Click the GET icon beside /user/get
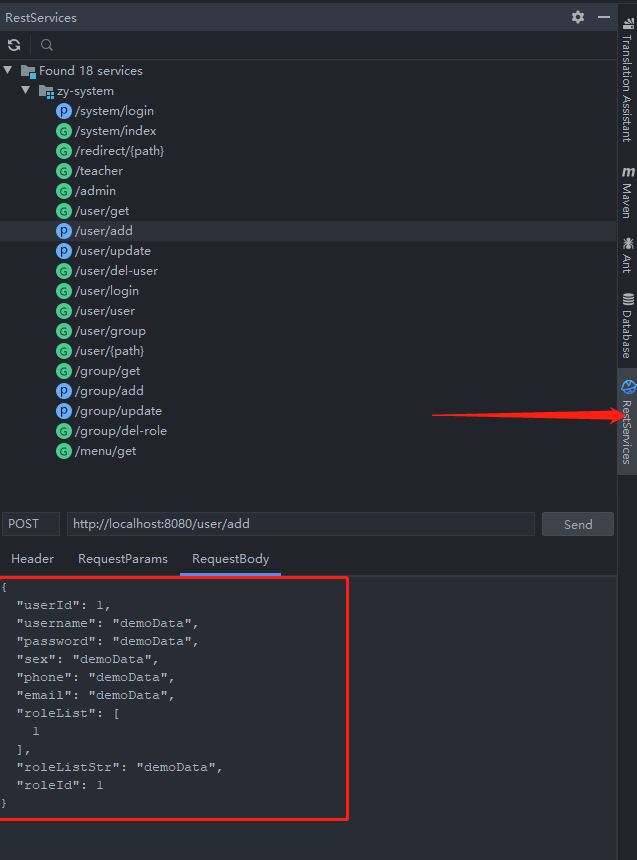This screenshot has height=860, width=637. coord(64,211)
